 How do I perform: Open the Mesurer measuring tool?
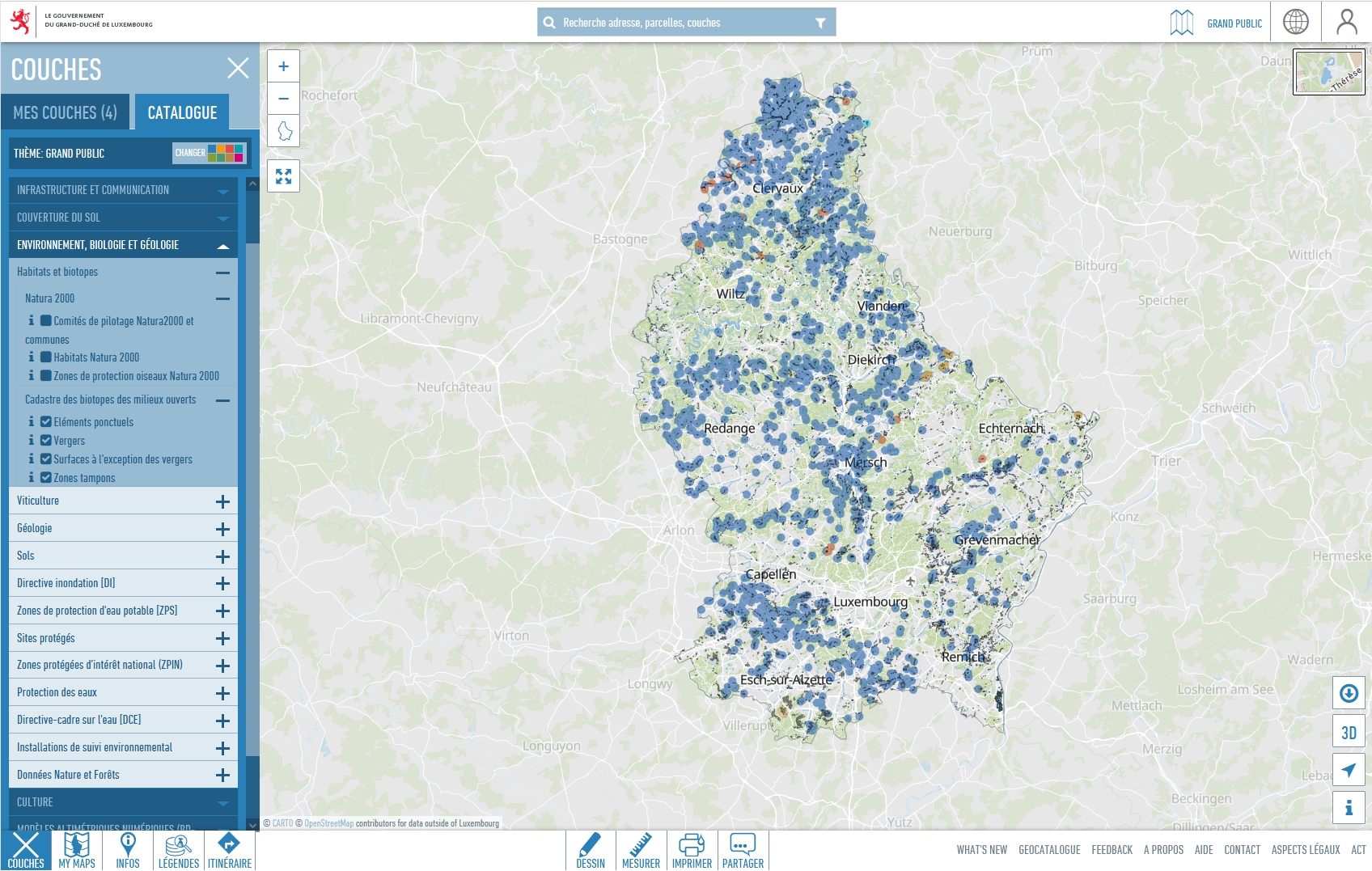tap(642, 851)
